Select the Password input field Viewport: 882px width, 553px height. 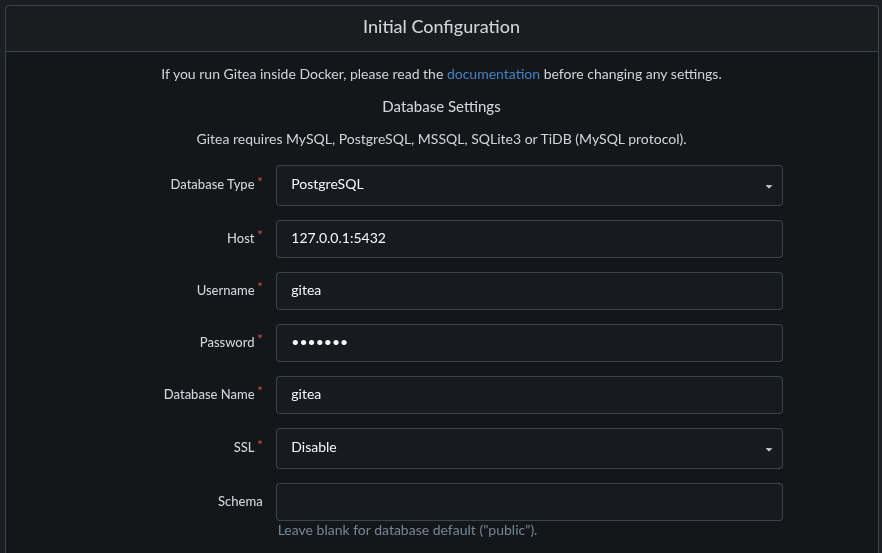pyautogui.click(x=529, y=343)
